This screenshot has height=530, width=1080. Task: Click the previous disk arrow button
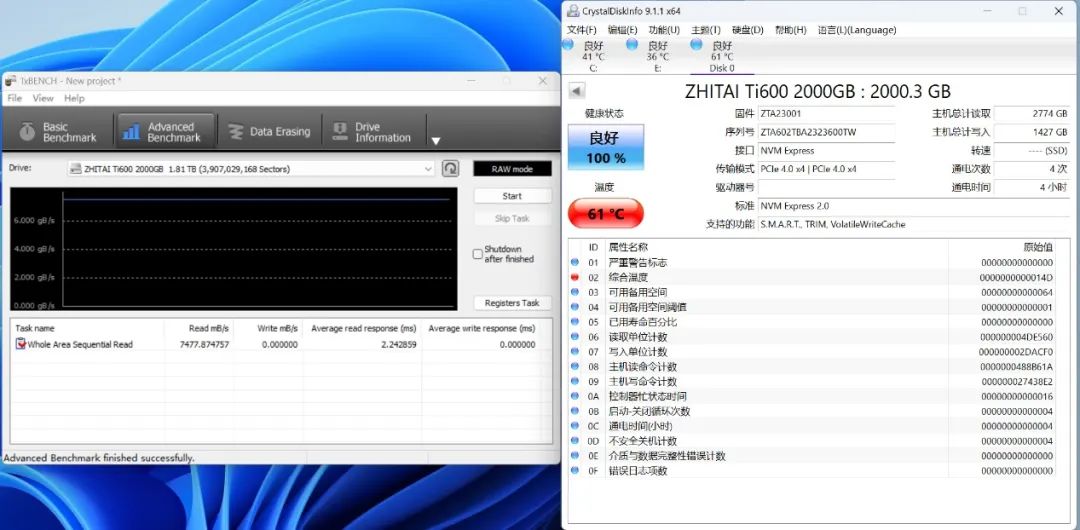[577, 91]
